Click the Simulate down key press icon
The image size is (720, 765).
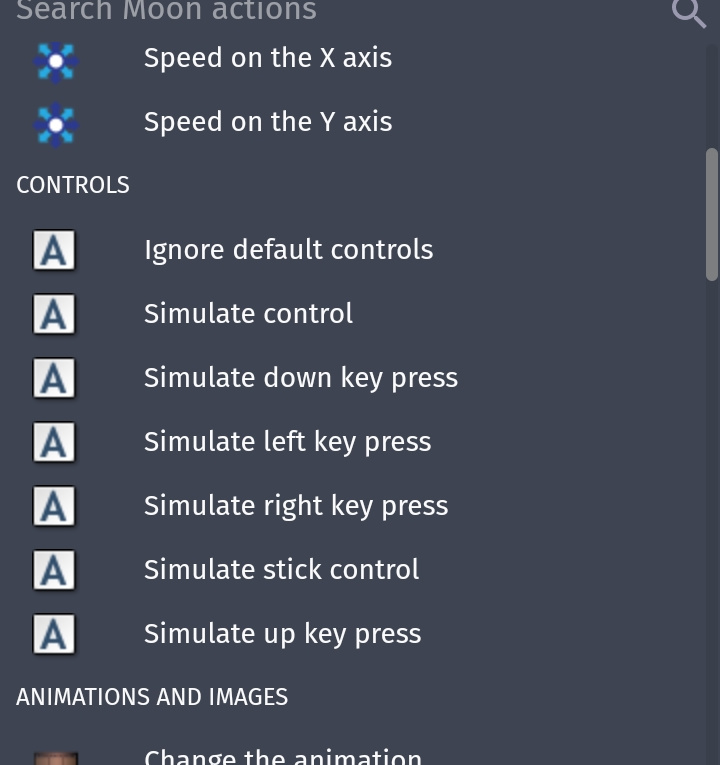[54, 378]
